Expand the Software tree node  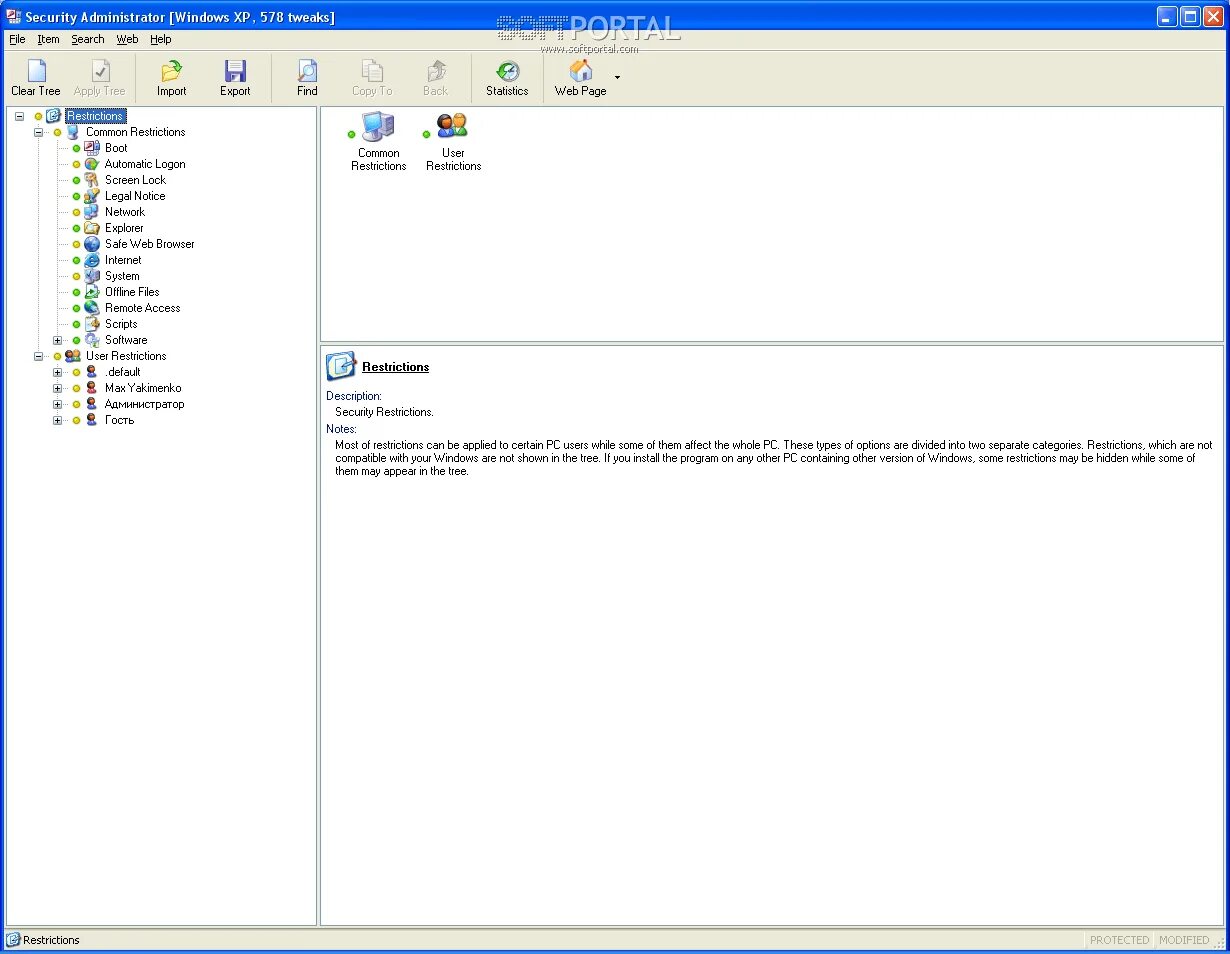(x=57, y=340)
